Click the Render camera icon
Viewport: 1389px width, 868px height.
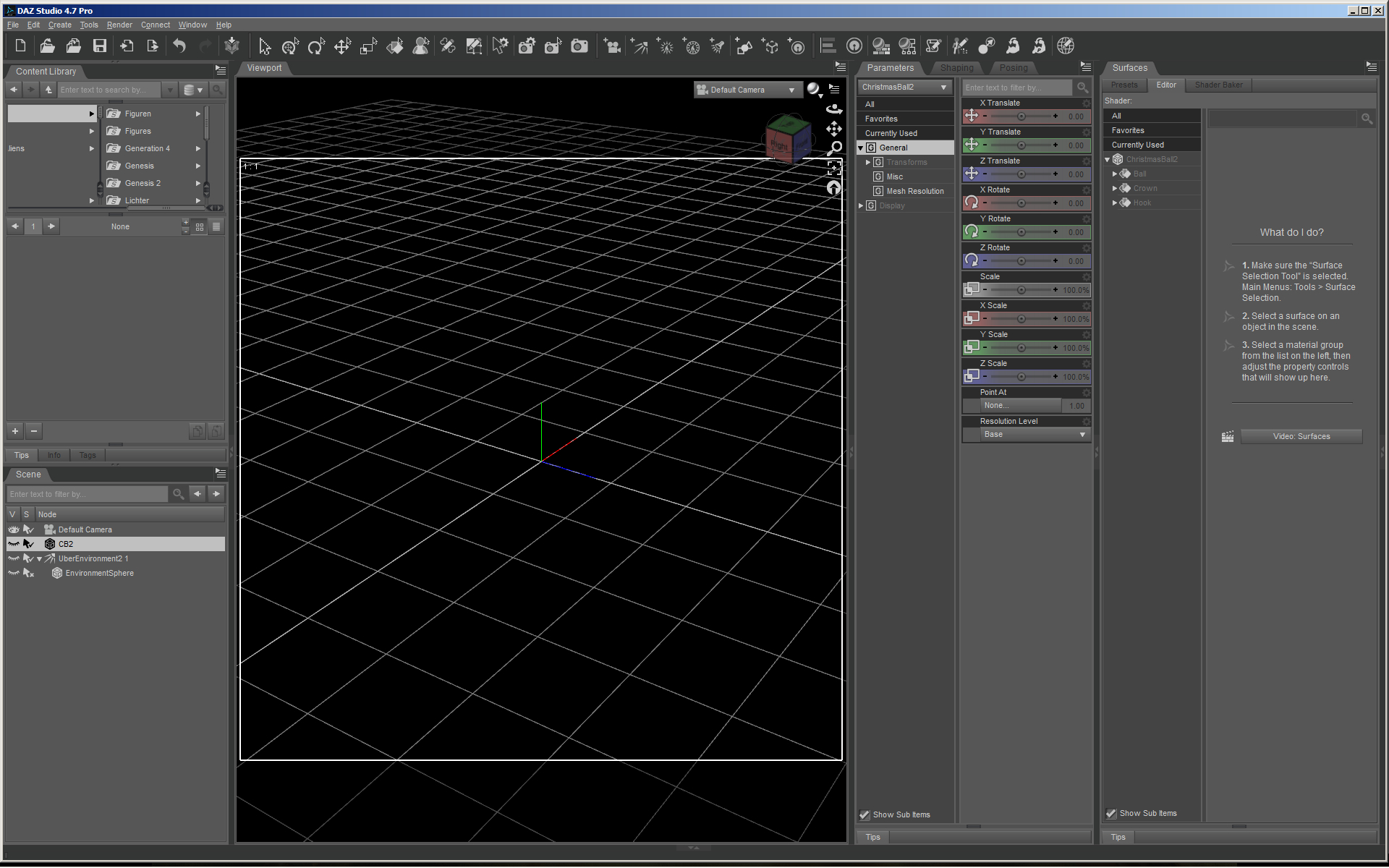coord(579,46)
